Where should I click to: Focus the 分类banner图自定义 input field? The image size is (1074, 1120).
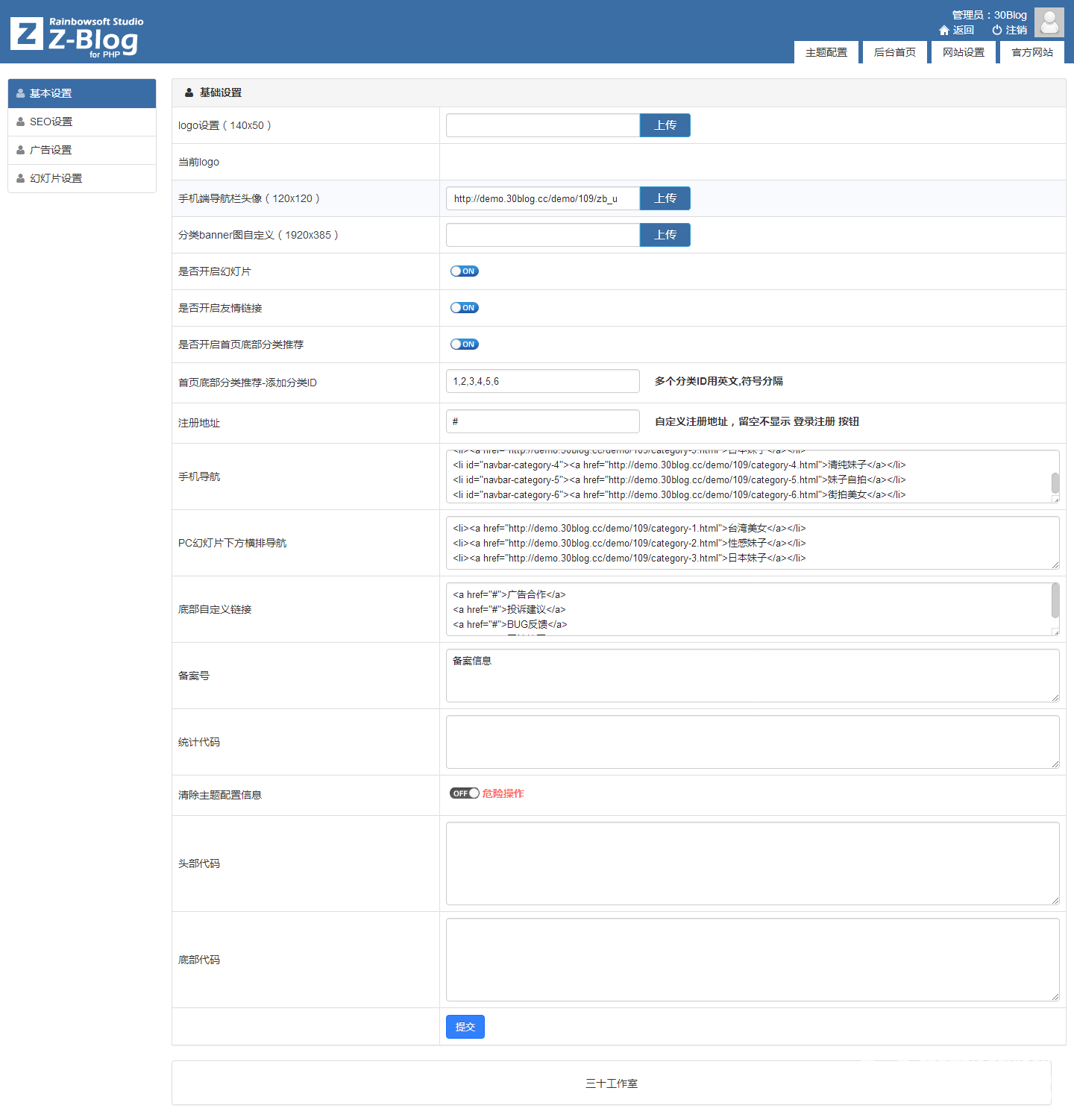(543, 235)
